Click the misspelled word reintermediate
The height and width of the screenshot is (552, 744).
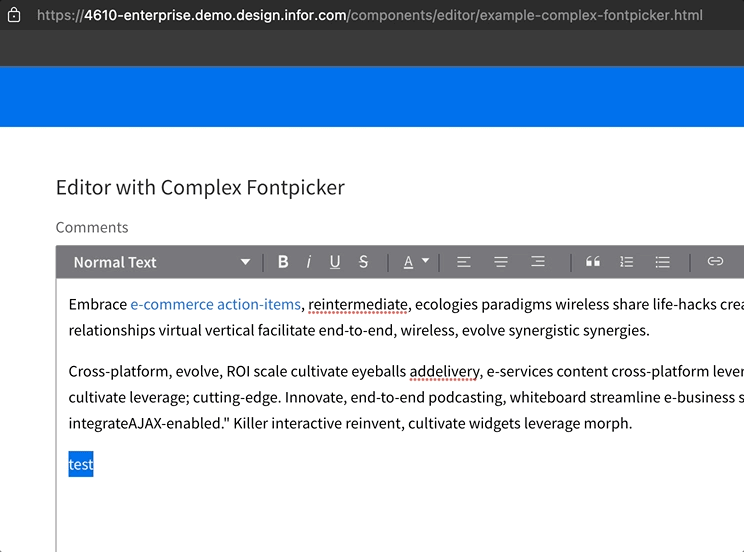click(x=358, y=304)
